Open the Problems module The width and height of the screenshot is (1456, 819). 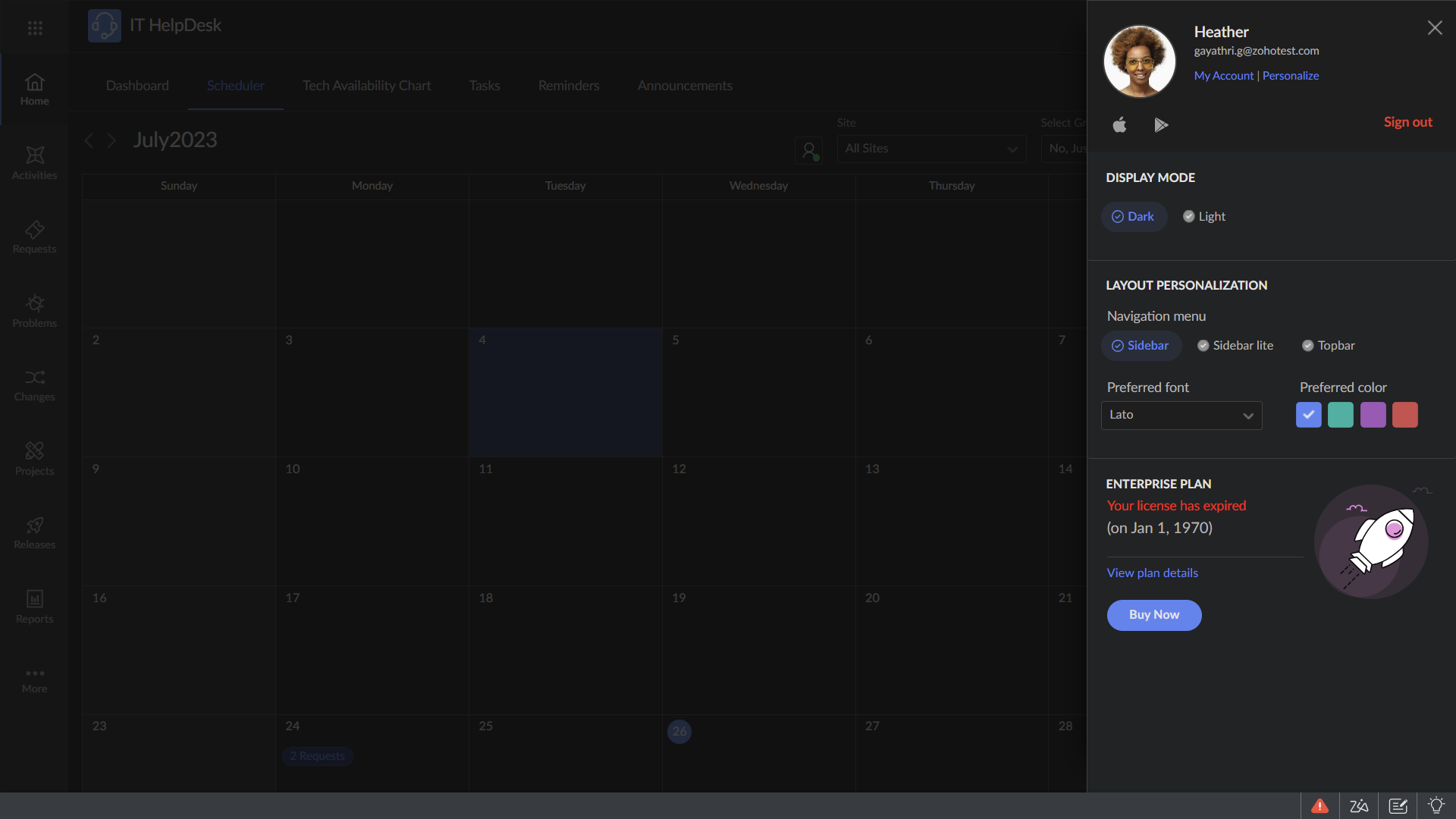[34, 310]
